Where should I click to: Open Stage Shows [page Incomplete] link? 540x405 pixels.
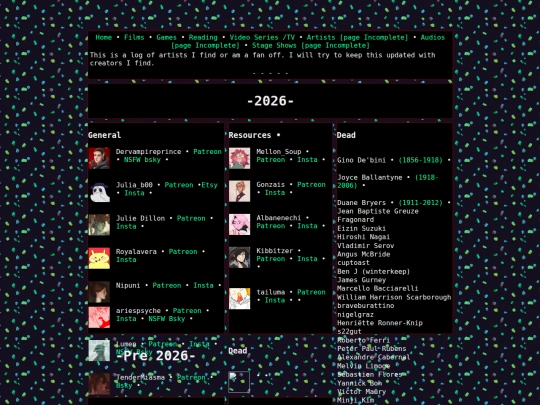(311, 45)
